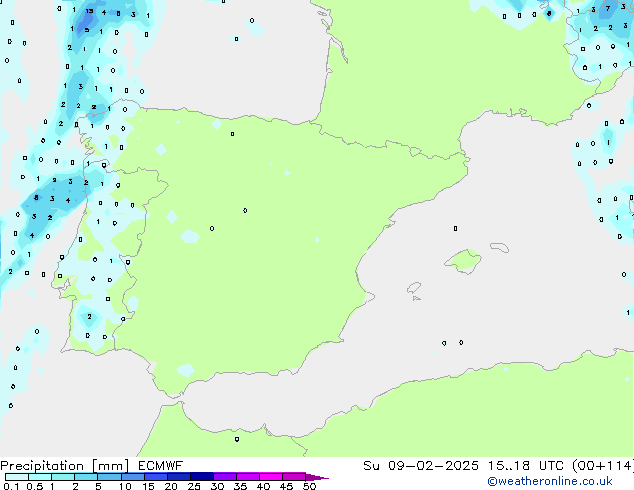Screen dimensions: 634x490
Task: Click the '50' legend scale label
Action: tap(309, 486)
